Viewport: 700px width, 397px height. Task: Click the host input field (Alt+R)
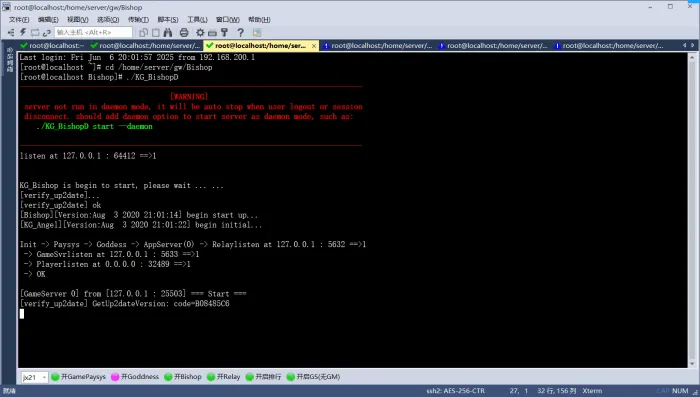(93, 33)
